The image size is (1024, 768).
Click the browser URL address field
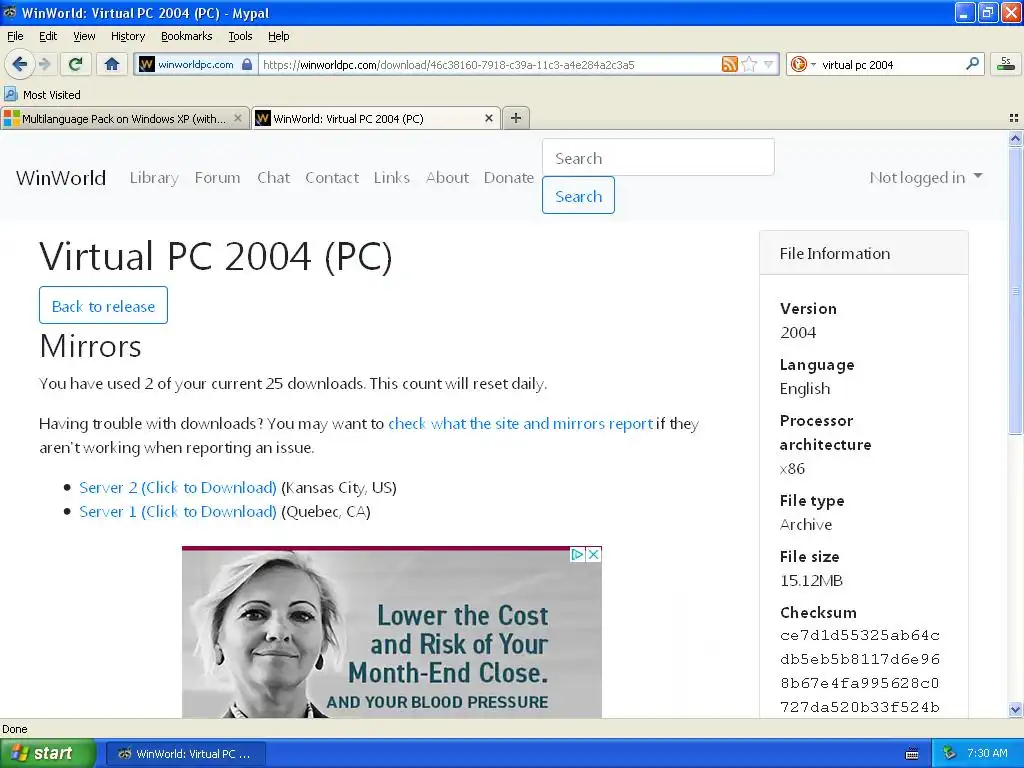point(490,64)
